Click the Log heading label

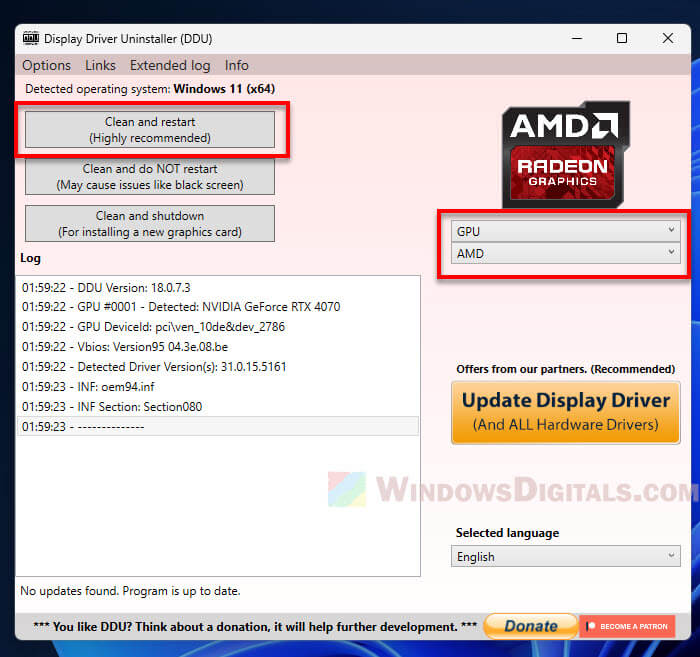[x=30, y=258]
